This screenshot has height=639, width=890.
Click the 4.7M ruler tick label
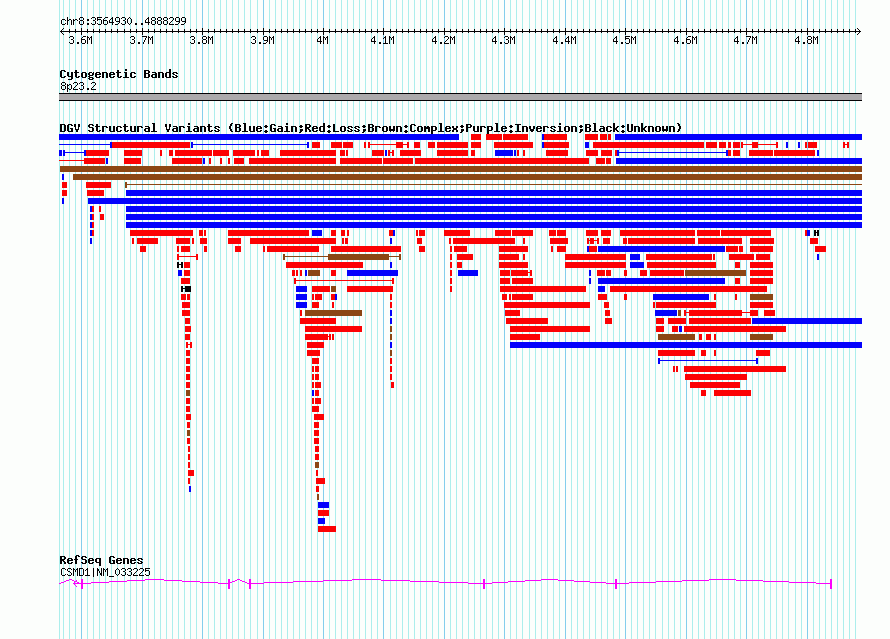745,40
